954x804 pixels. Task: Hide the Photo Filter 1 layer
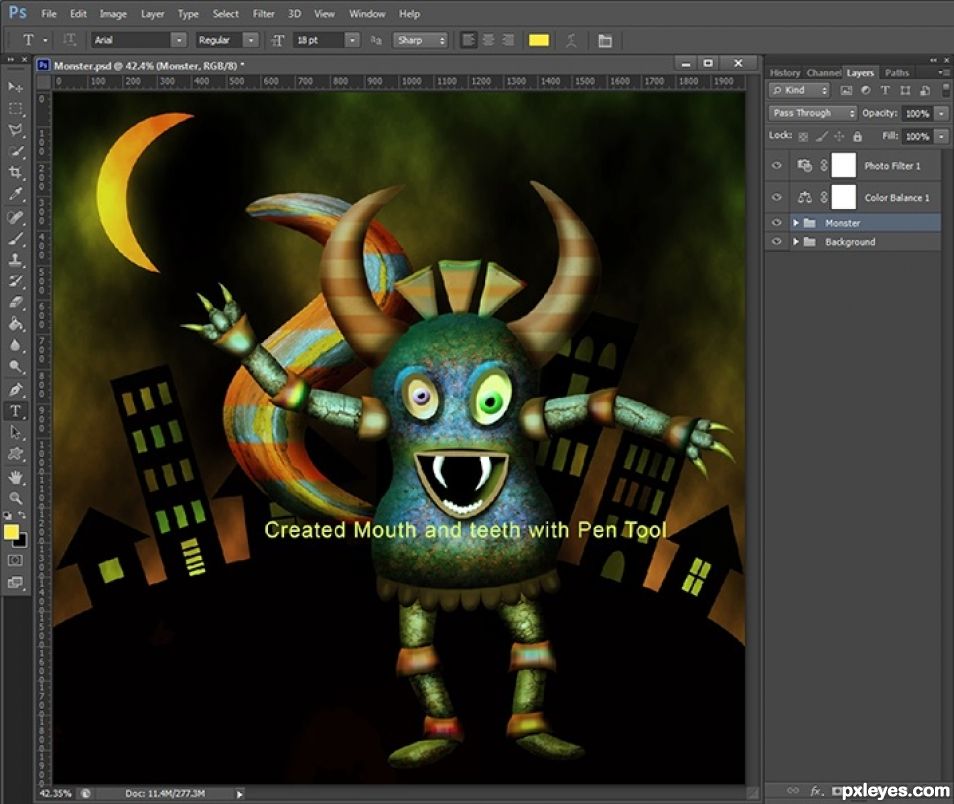(x=776, y=166)
